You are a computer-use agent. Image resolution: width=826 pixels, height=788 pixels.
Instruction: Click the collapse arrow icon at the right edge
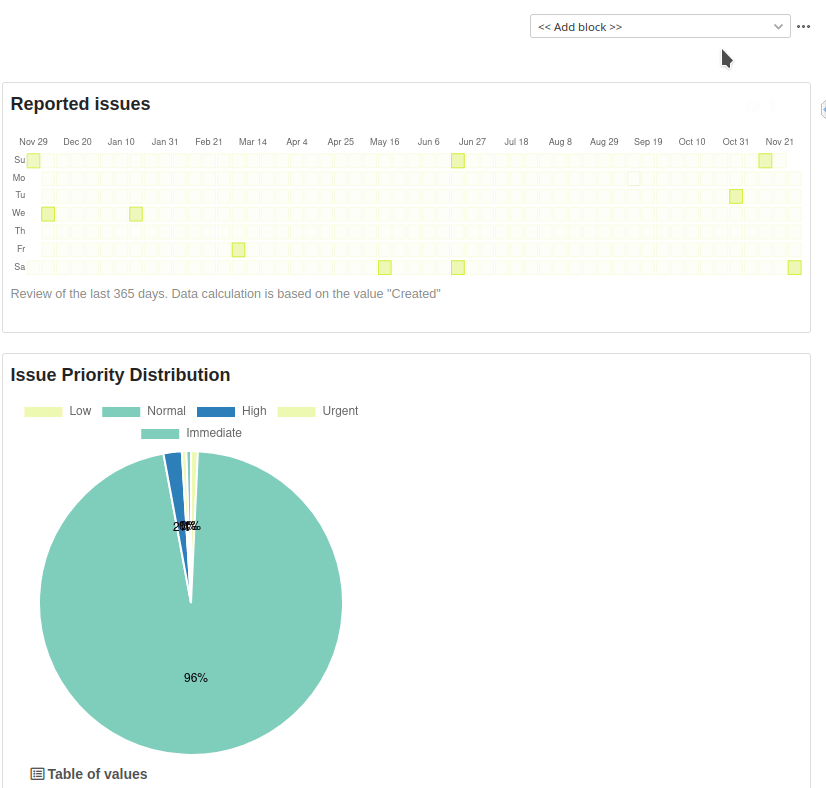(x=822, y=110)
